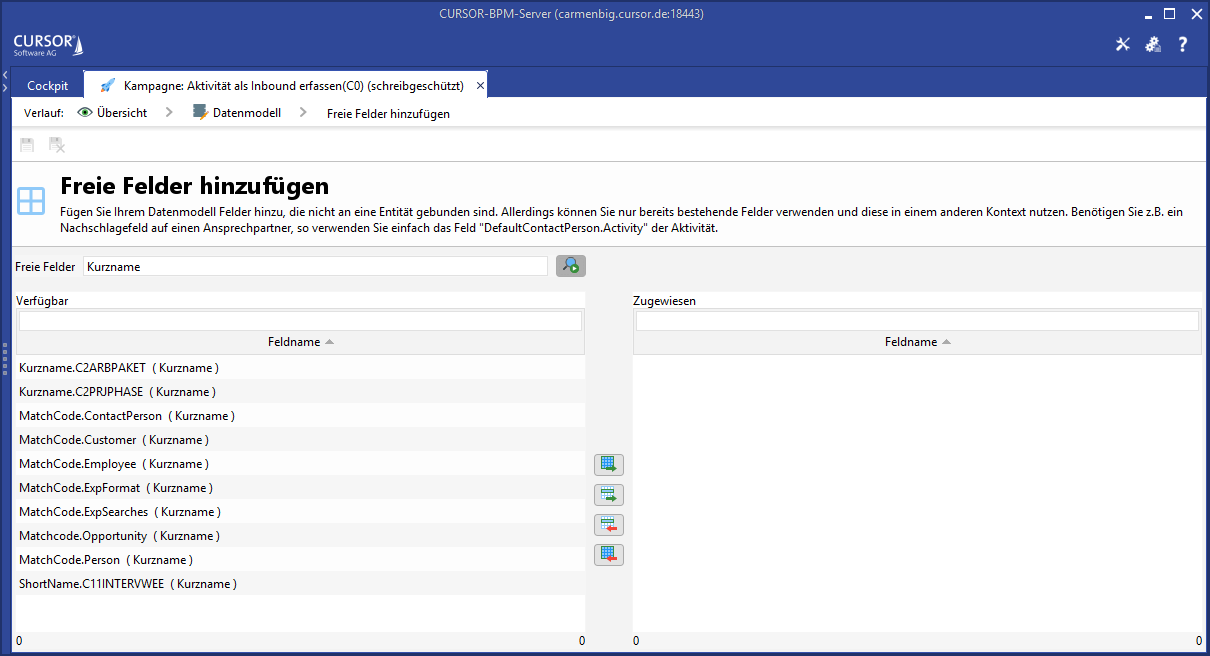Close the Kampagne tab with its X
The image size is (1210, 656).
point(480,86)
